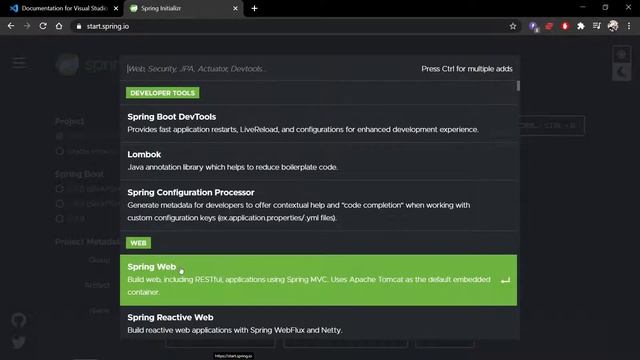Open the browser home page icon
This screenshot has height=360, width=640.
pyautogui.click(x=59, y=26)
